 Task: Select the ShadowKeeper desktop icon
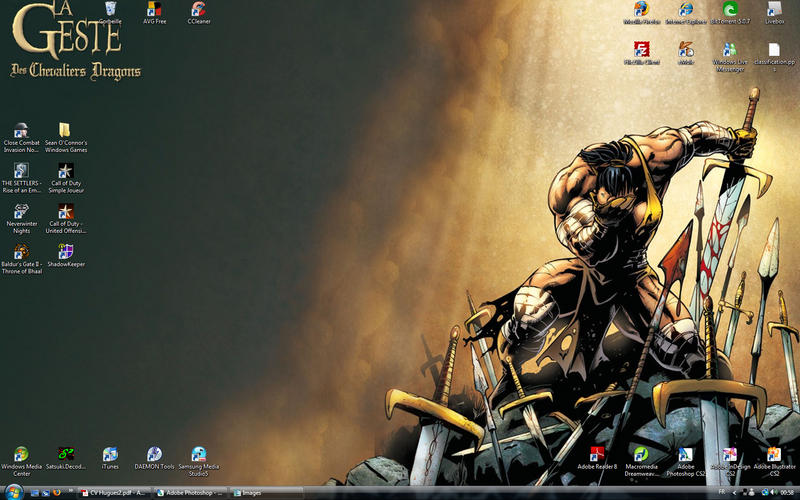pyautogui.click(x=66, y=255)
